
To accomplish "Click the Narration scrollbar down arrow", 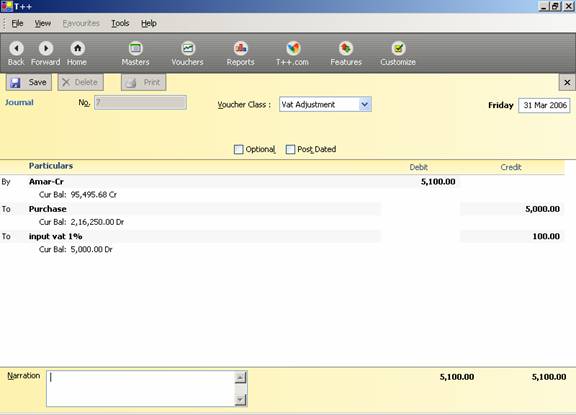I will tap(240, 400).
